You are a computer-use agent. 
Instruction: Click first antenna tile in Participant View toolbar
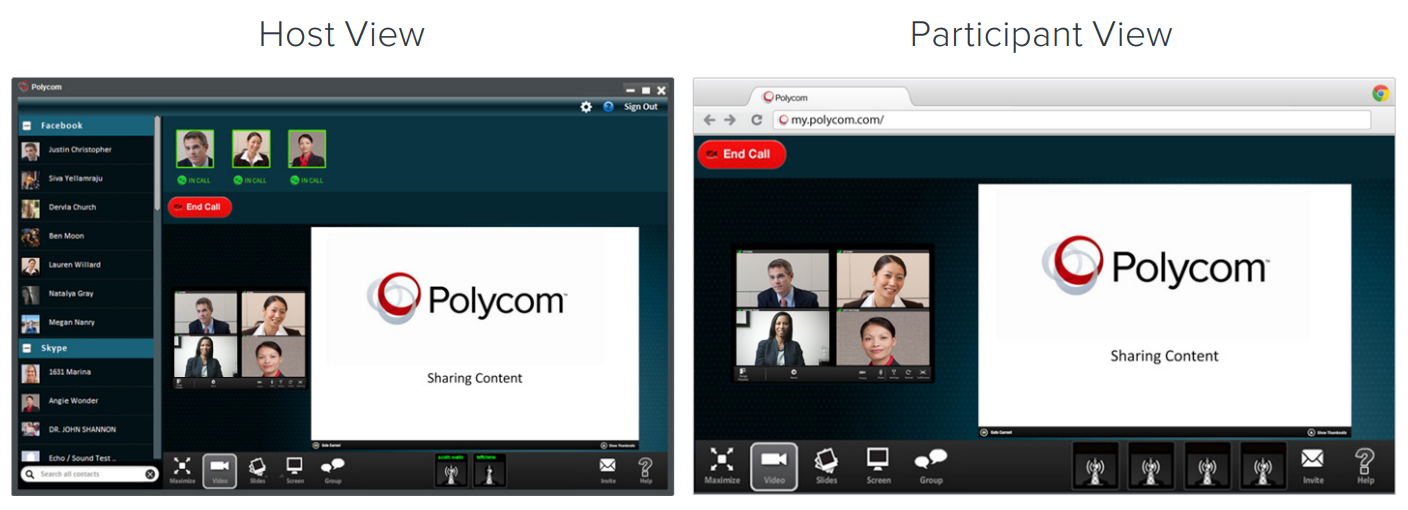coord(1095,466)
